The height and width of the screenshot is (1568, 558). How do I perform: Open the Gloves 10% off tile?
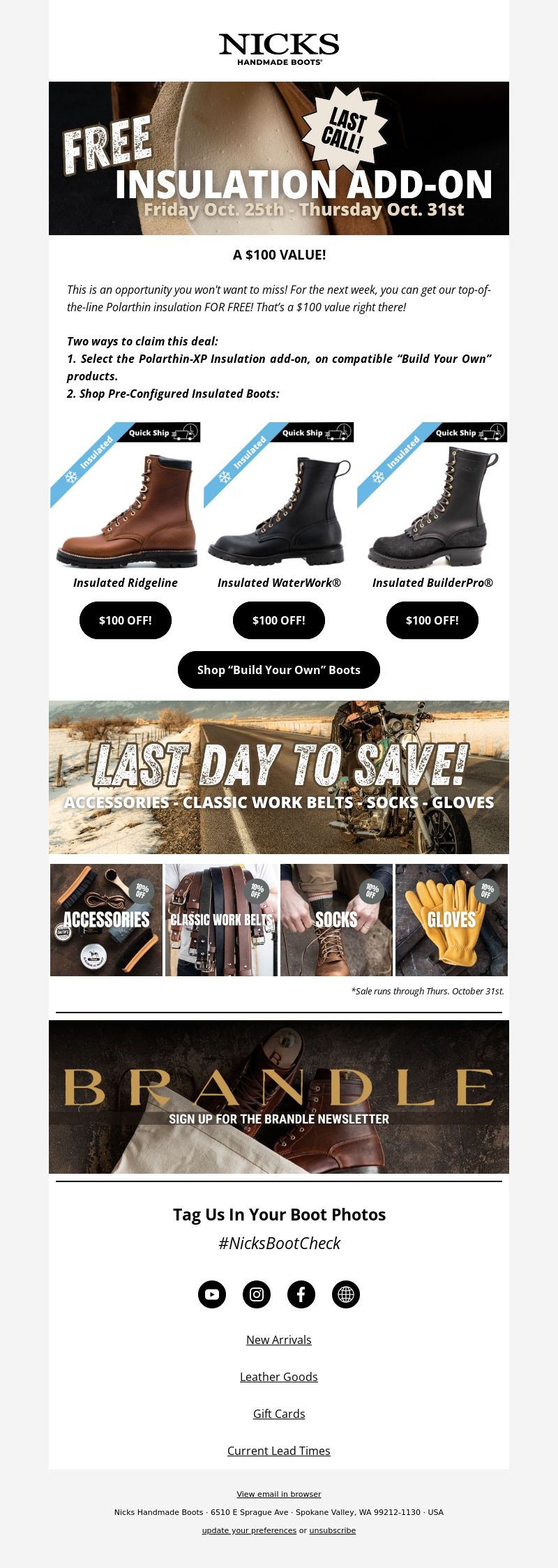pyautogui.click(x=451, y=920)
